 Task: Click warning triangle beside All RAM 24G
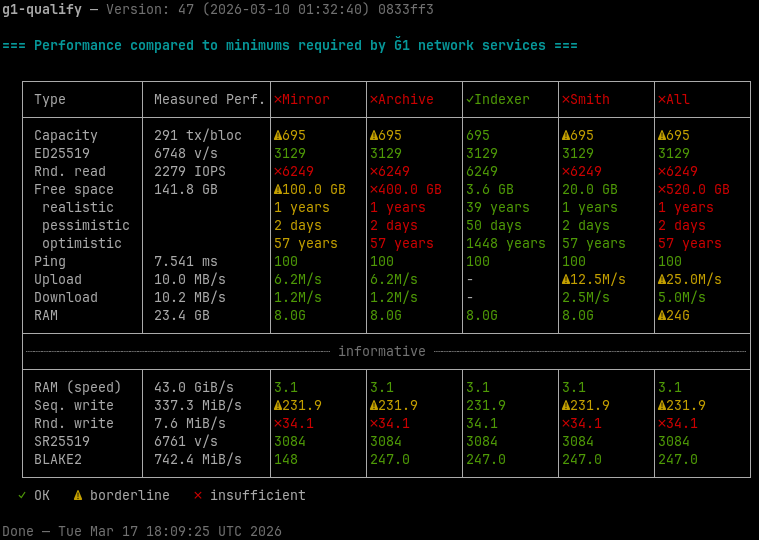pos(662,315)
